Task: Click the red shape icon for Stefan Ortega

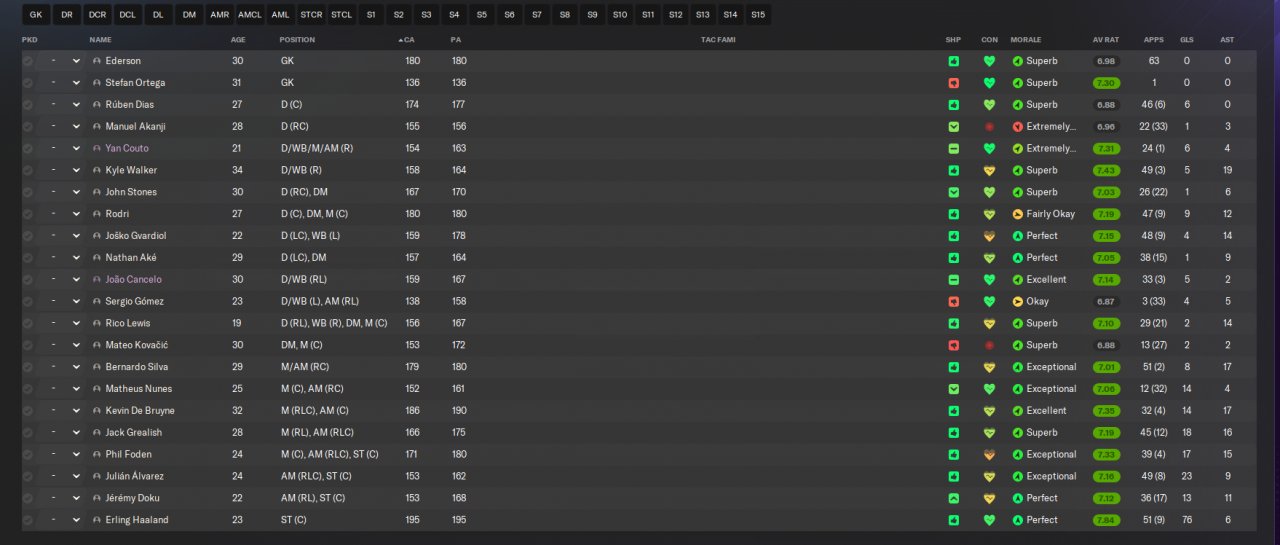Action: (x=953, y=83)
